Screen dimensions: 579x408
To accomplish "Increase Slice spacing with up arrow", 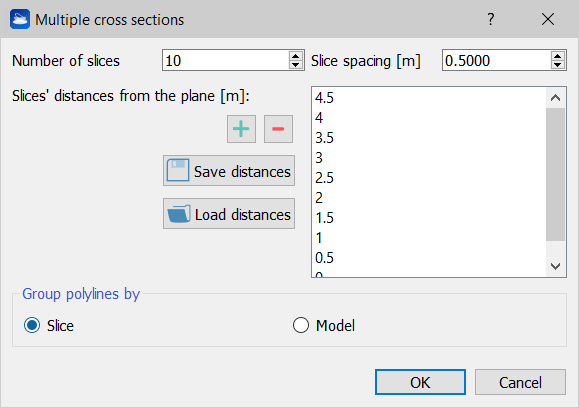I will pos(558,56).
